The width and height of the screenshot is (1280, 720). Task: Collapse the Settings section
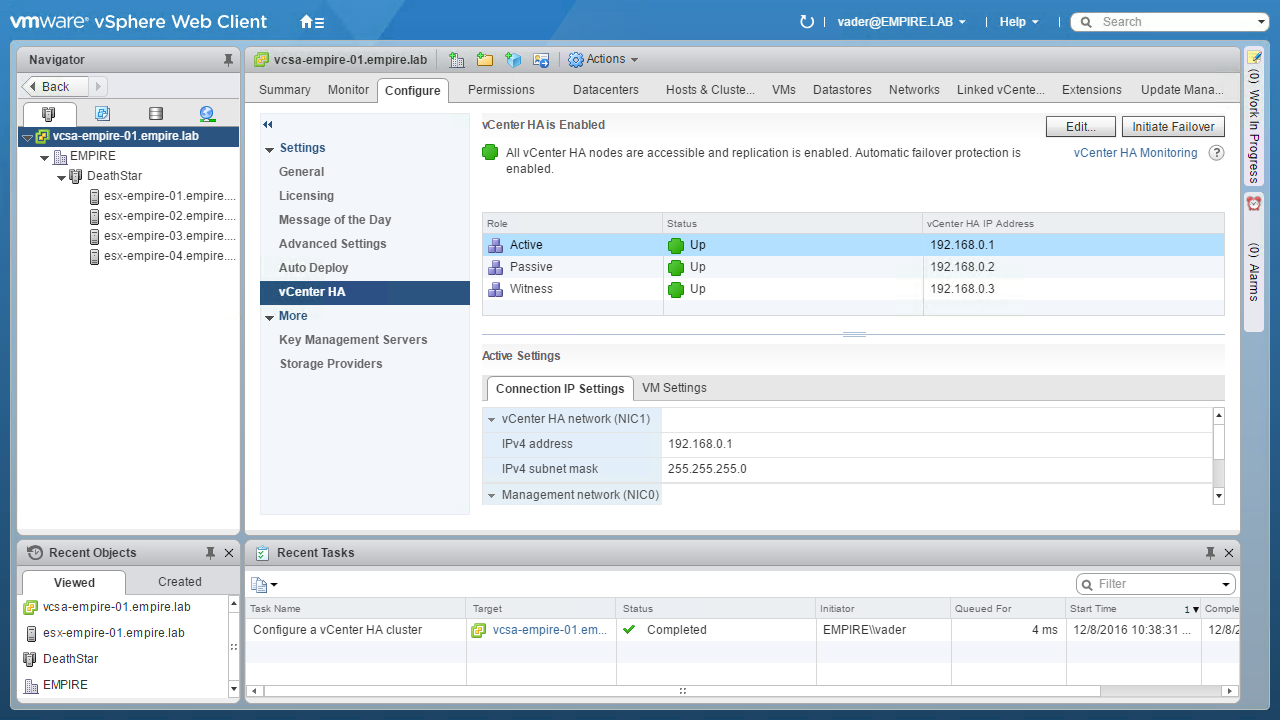269,149
